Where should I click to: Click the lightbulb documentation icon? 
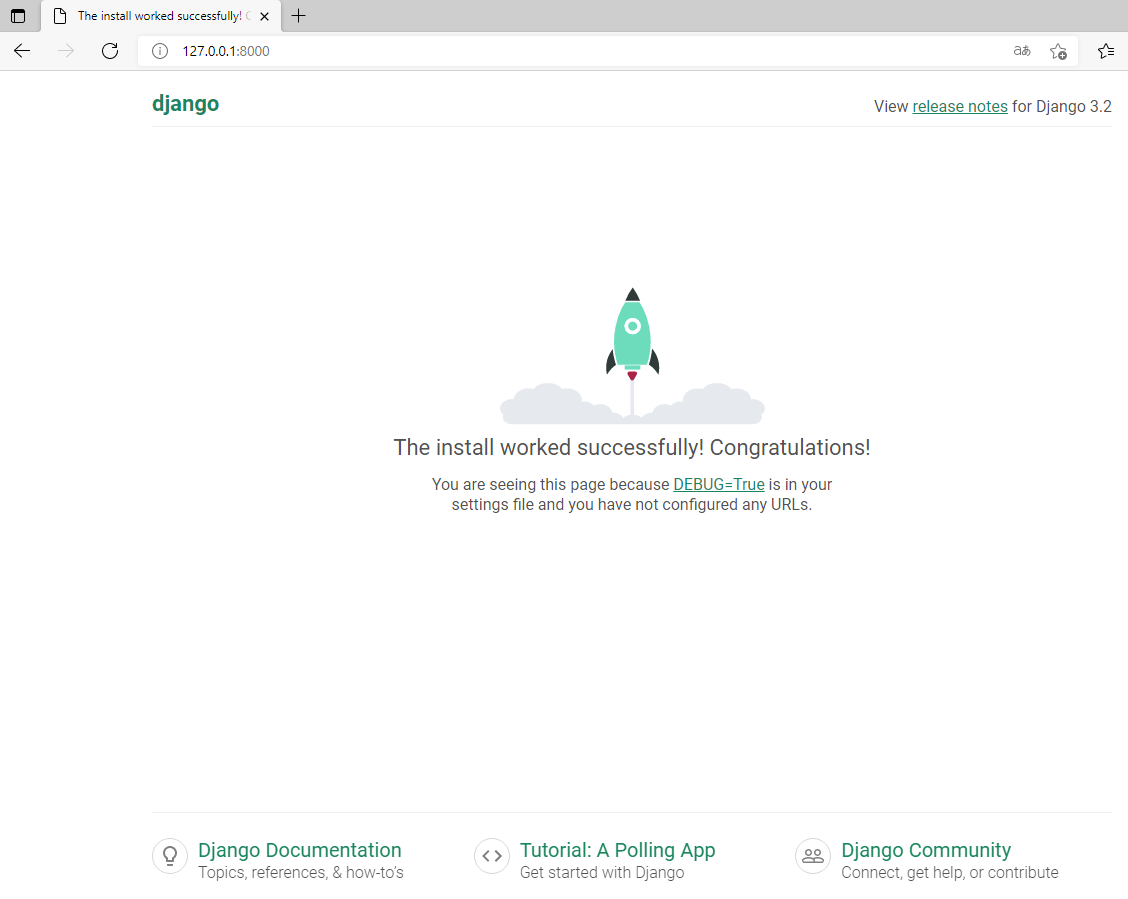click(x=170, y=856)
